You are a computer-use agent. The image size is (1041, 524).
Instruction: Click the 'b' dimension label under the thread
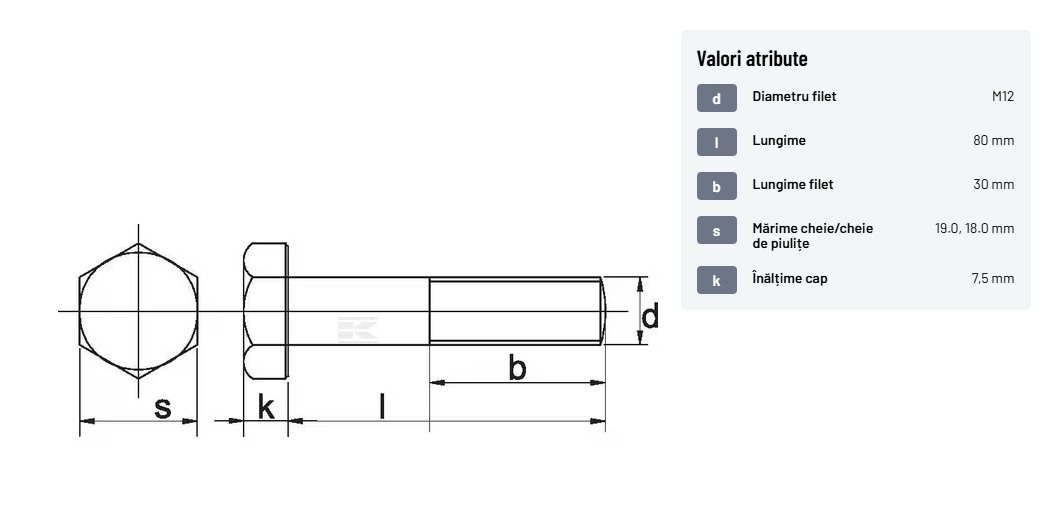tap(516, 368)
